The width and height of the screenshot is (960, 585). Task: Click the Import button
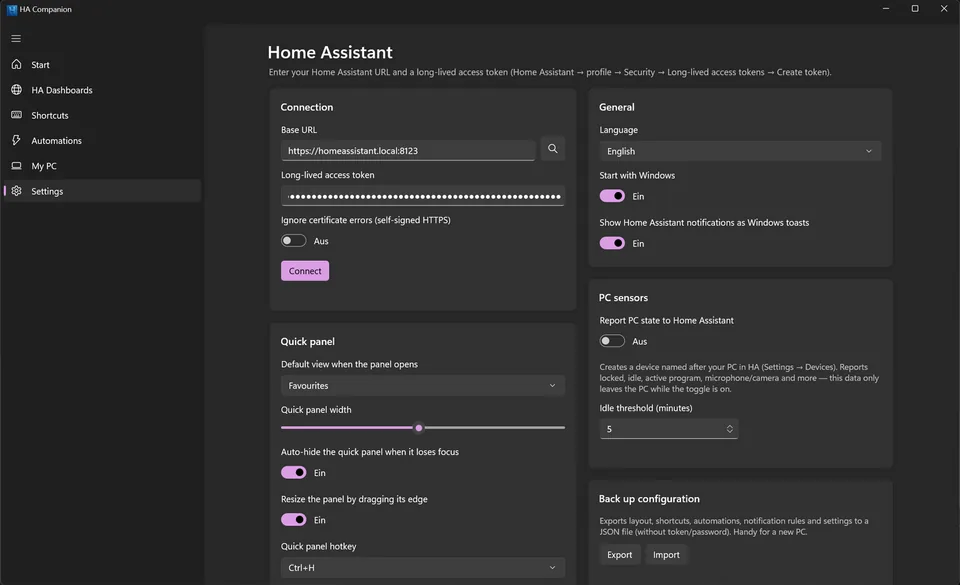pyautogui.click(x=666, y=554)
